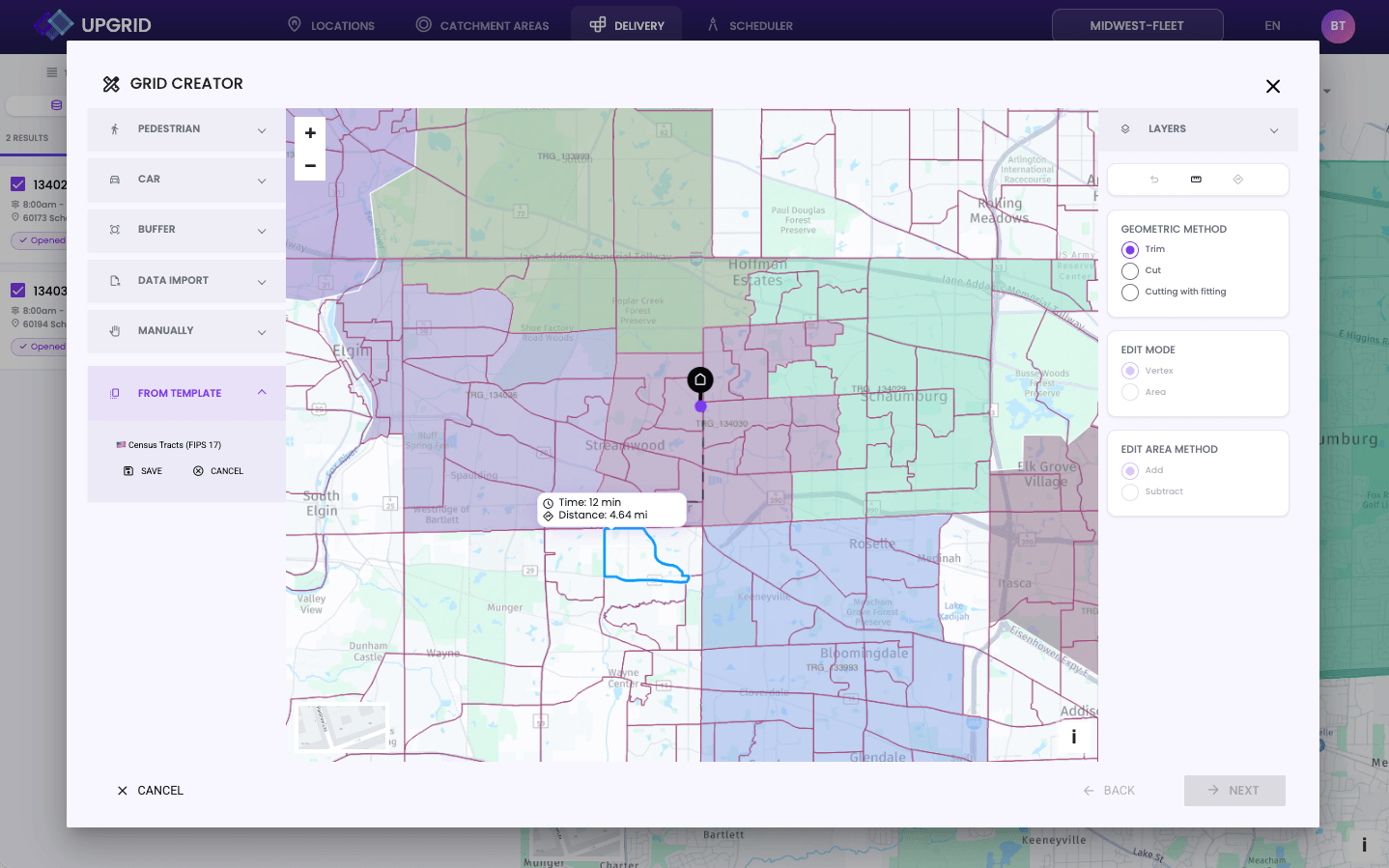This screenshot has width=1389, height=868.
Task: Click the From Template copy icon
Action: click(x=115, y=394)
